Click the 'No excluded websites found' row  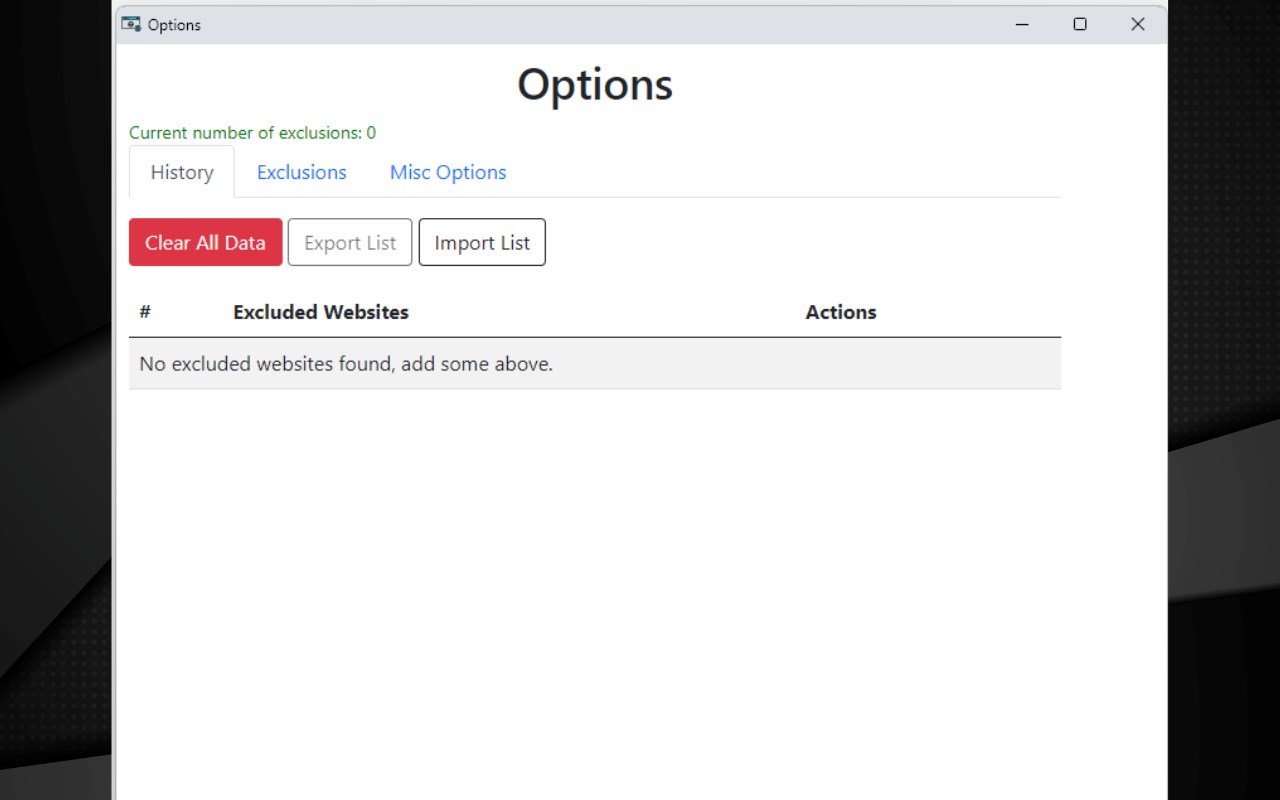point(595,364)
